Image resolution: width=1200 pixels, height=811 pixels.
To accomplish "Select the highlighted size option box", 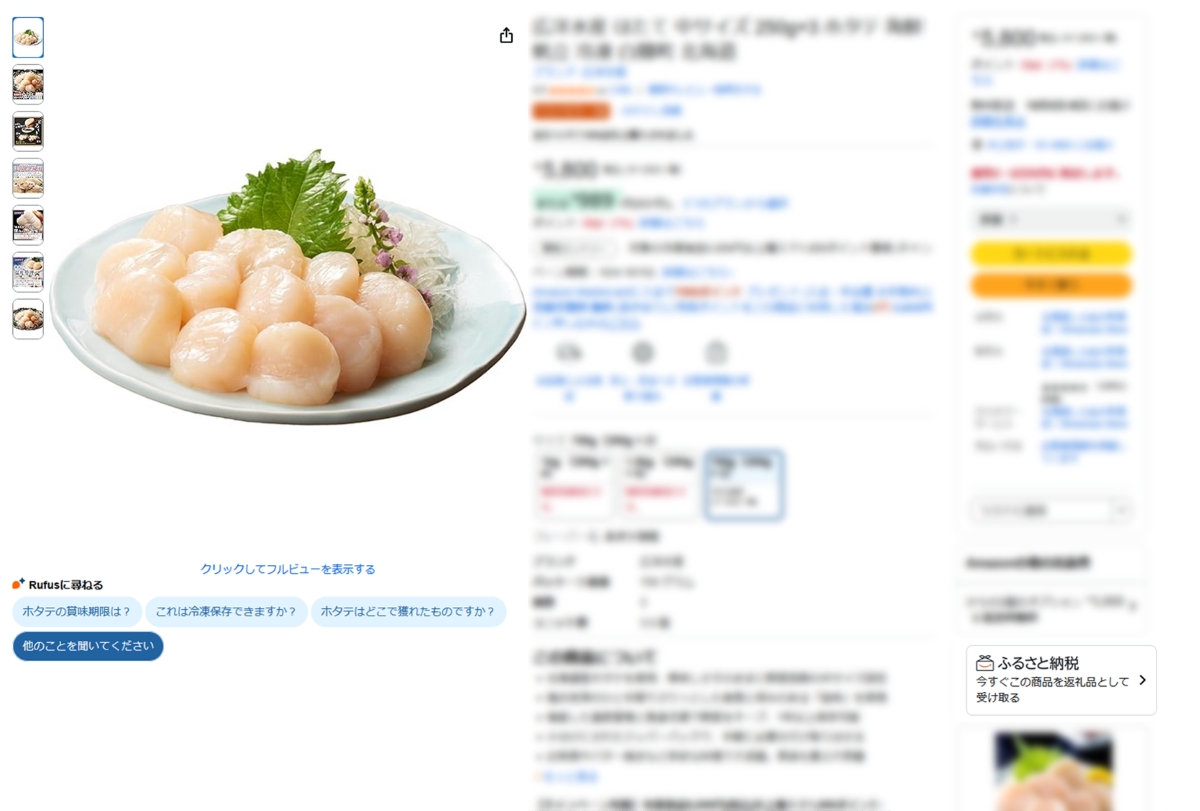I will pyautogui.click(x=743, y=485).
